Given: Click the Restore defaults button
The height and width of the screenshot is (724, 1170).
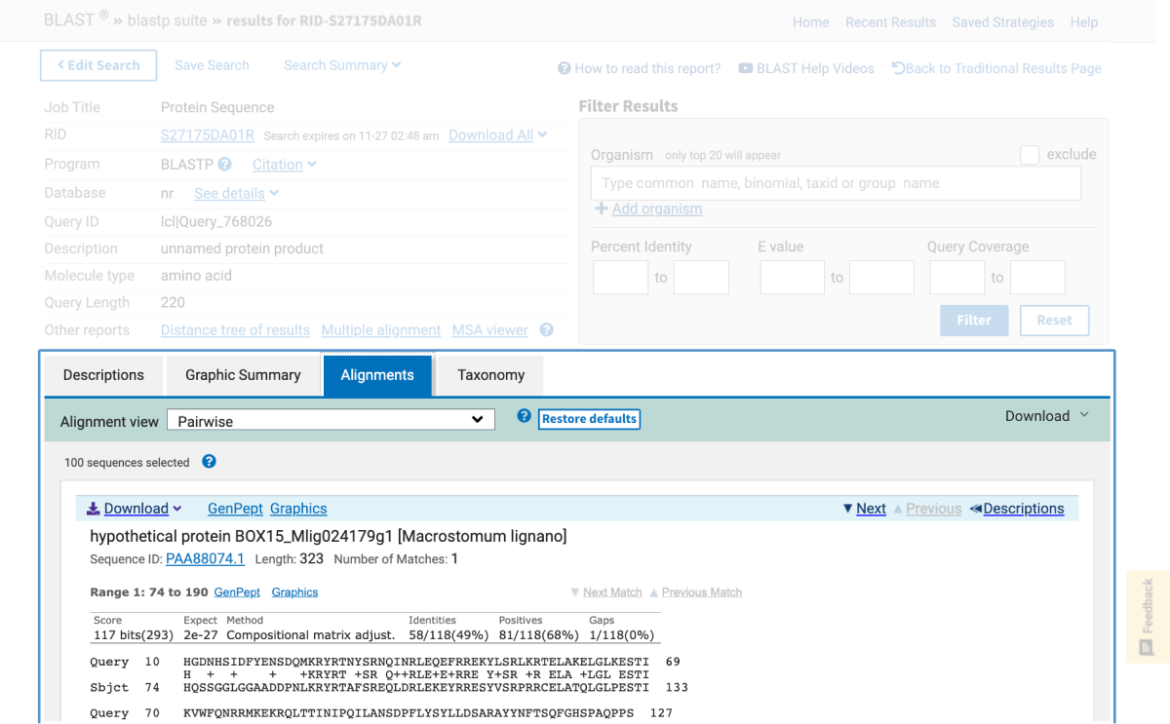Looking at the screenshot, I should [x=589, y=419].
